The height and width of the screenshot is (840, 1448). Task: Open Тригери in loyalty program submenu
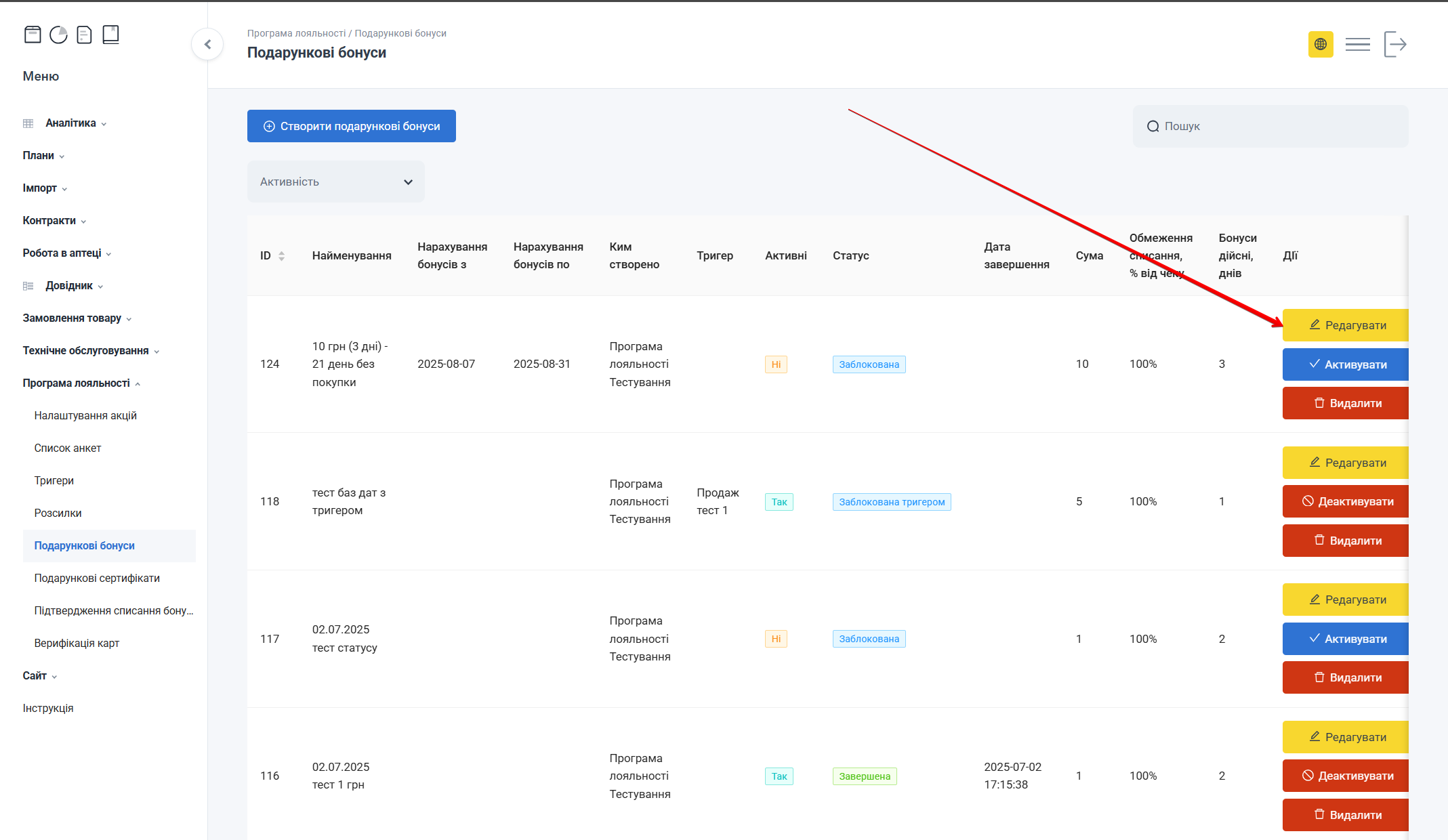[x=54, y=481]
